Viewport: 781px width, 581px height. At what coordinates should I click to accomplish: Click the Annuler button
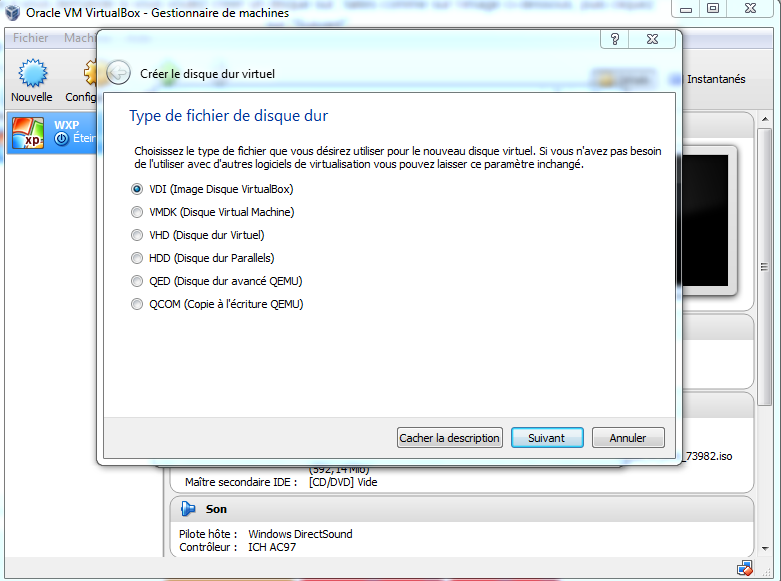point(628,438)
